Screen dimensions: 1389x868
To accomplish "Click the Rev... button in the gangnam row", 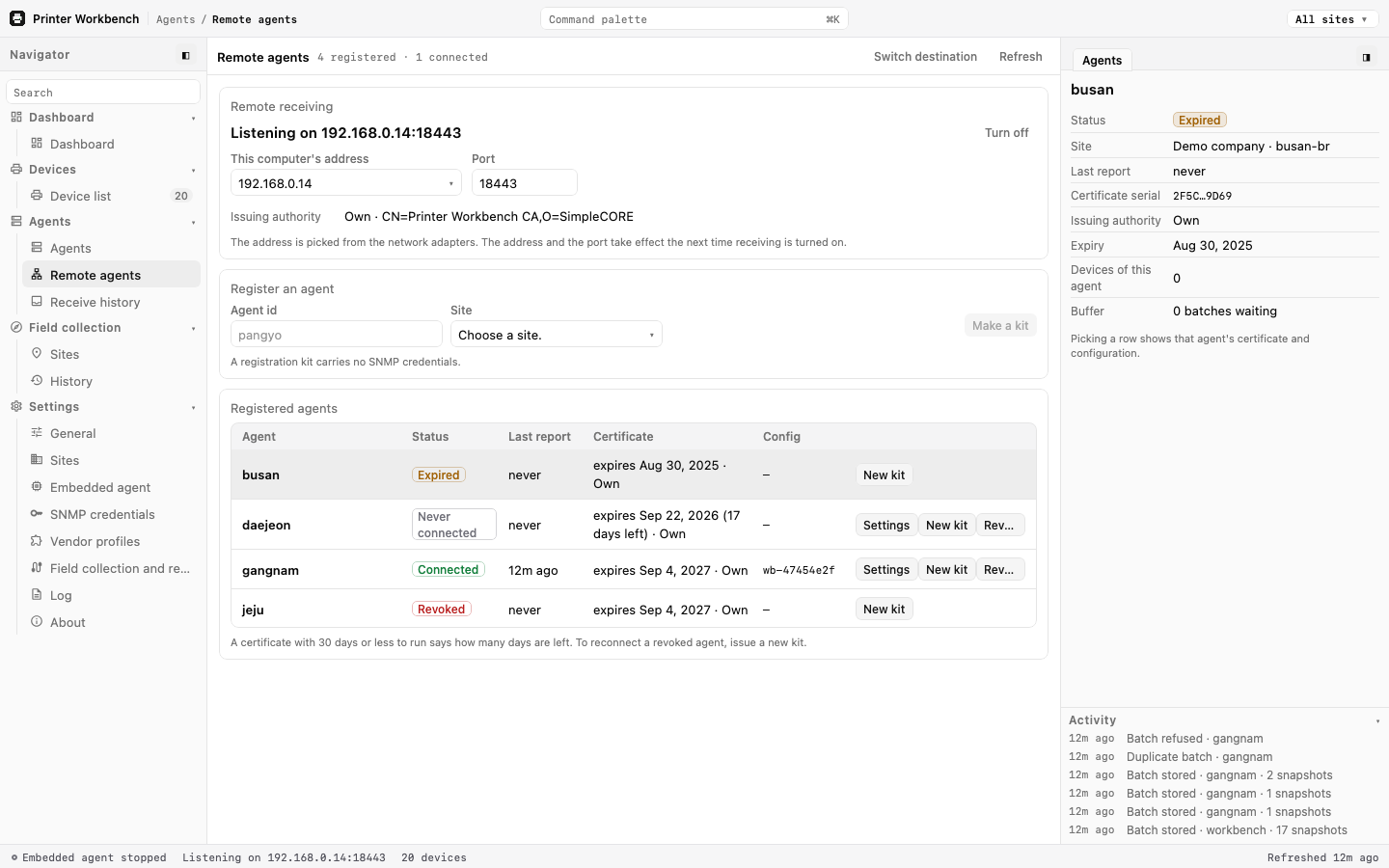I will (x=999, y=570).
